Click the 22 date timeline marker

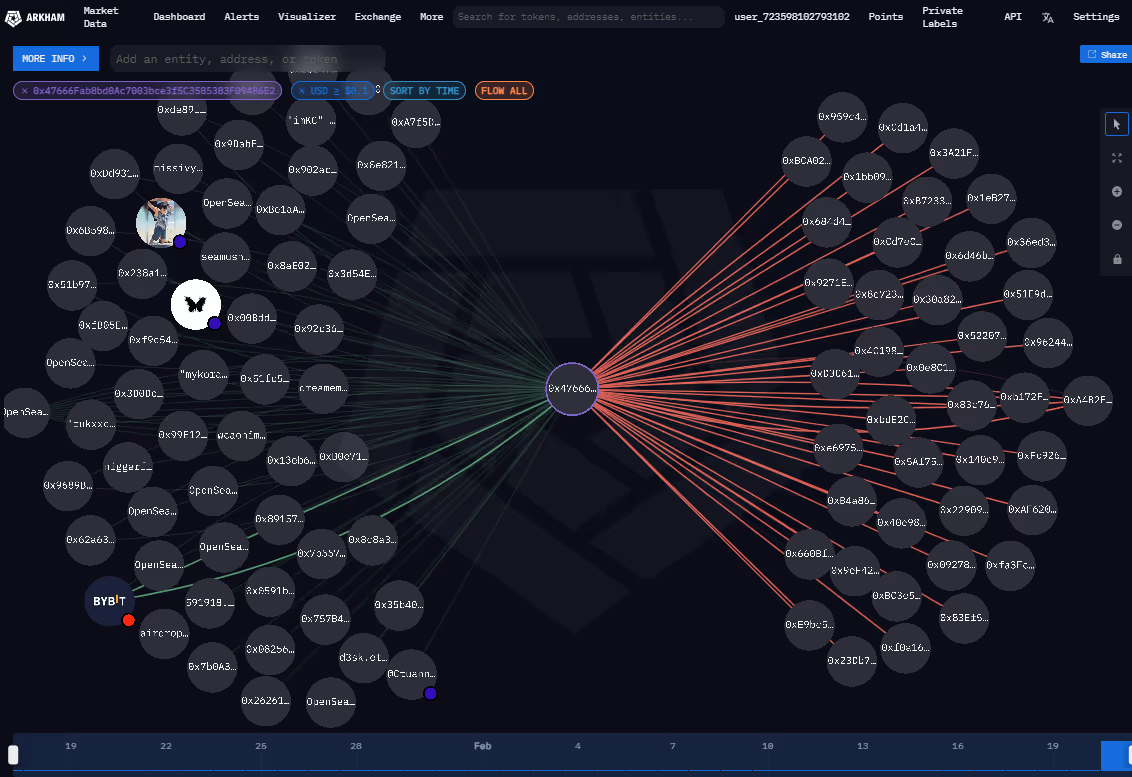(166, 746)
